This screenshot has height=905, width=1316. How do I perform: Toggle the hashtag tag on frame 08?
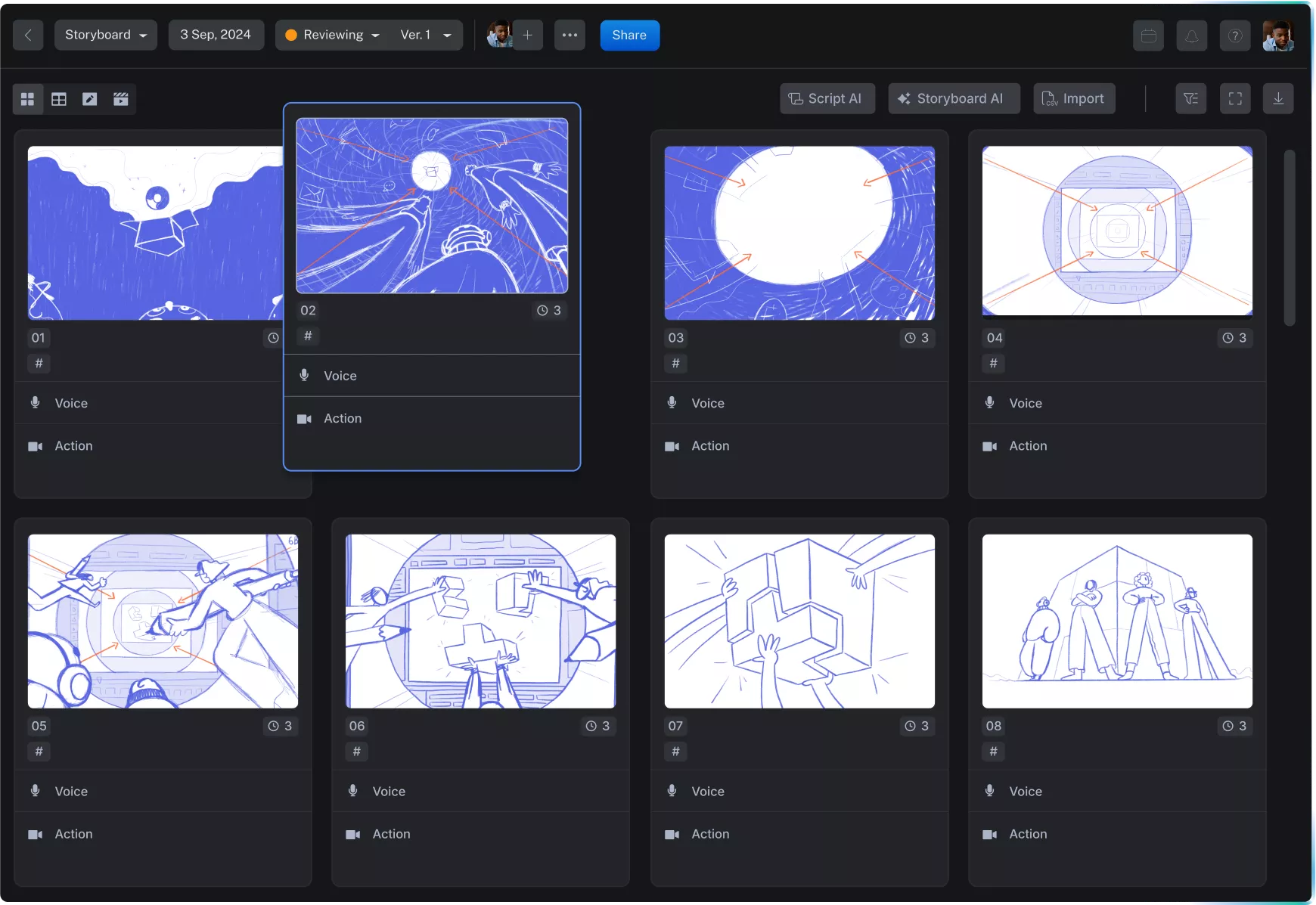[993, 752]
